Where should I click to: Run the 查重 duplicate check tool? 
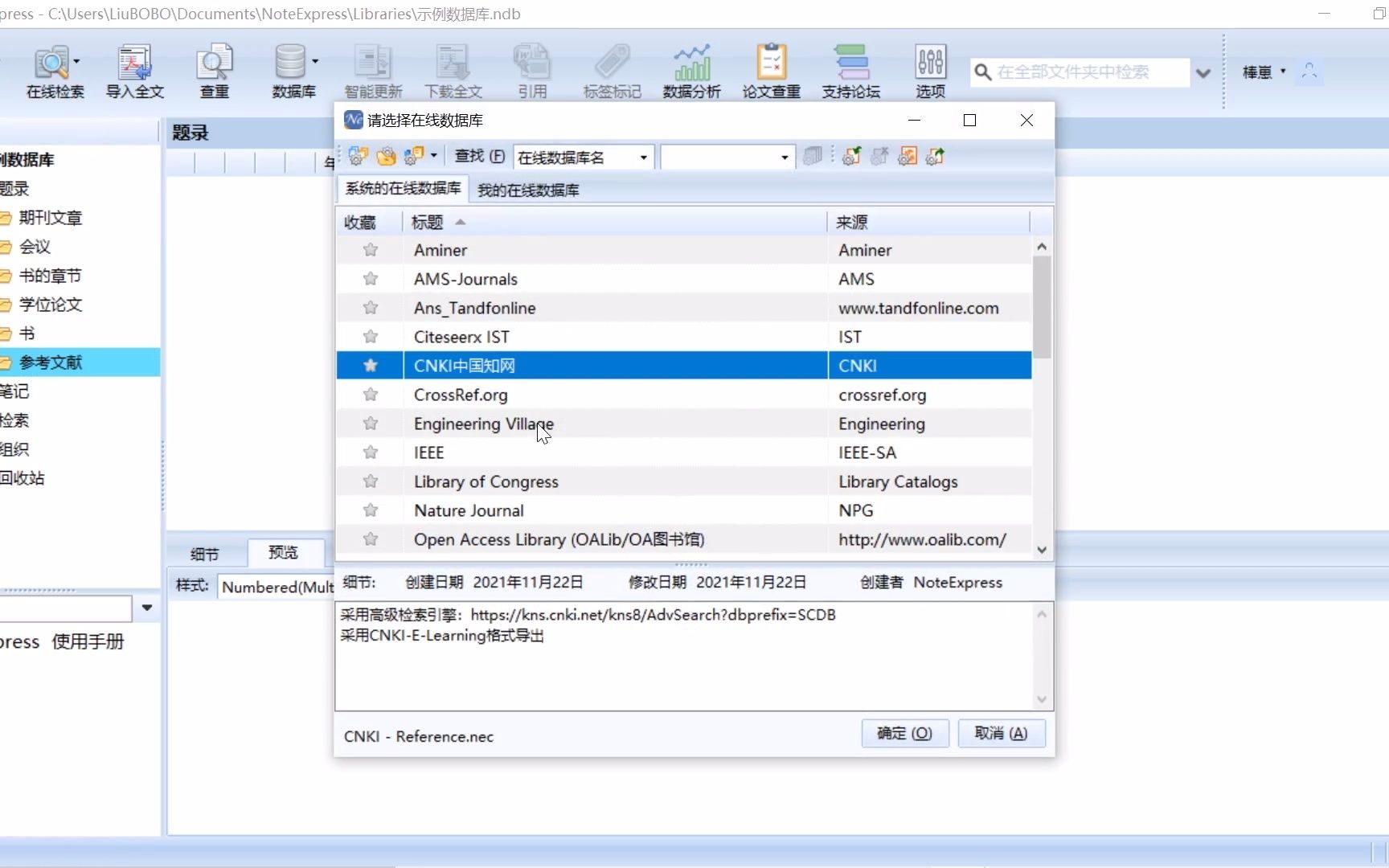pos(214,71)
